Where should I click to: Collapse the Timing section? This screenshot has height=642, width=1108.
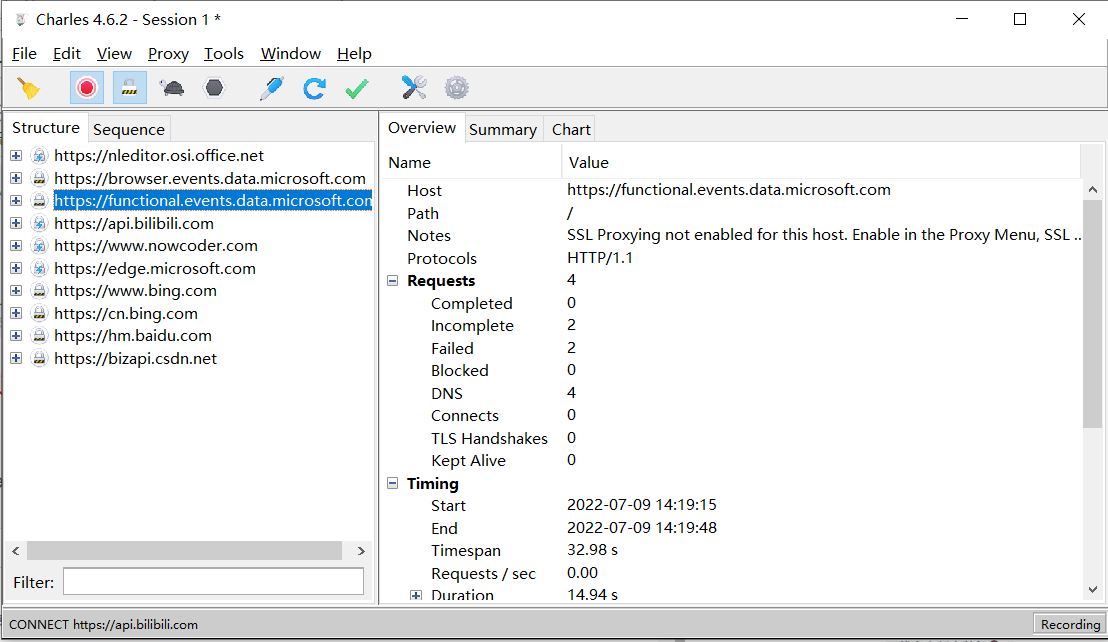[393, 483]
